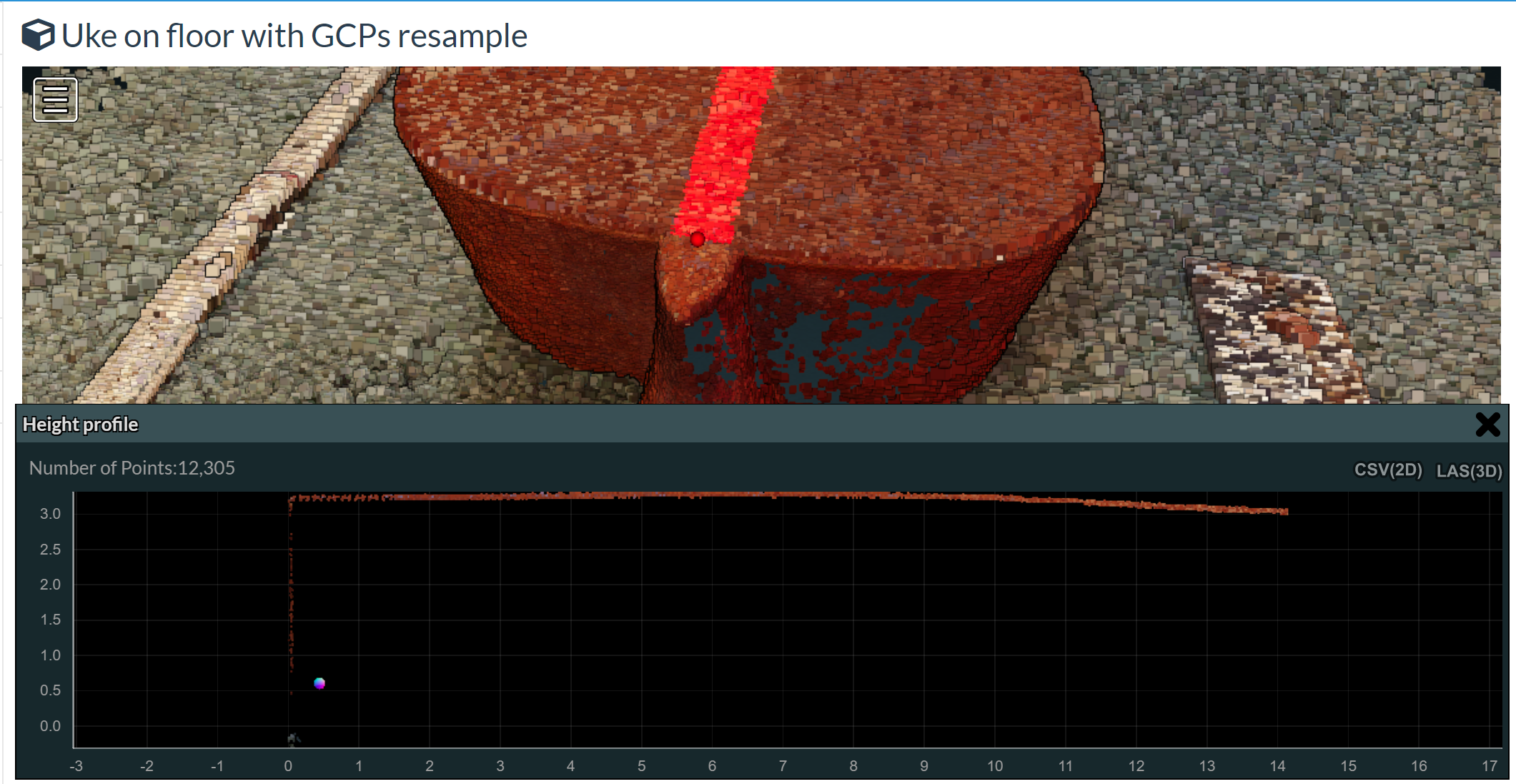1516x784 pixels.
Task: Close the Height profile panel
Action: coord(1487,425)
